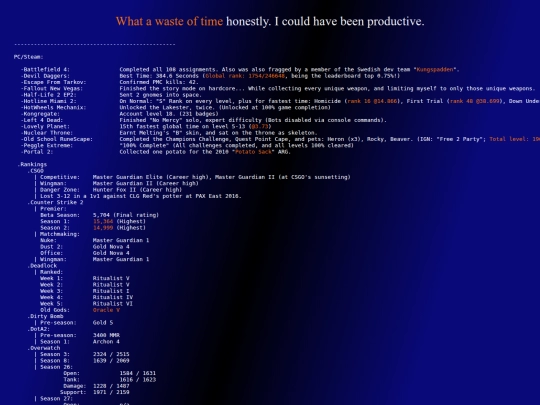Open the Lovely Planet time link
The image size is (540, 405).
[260, 126]
